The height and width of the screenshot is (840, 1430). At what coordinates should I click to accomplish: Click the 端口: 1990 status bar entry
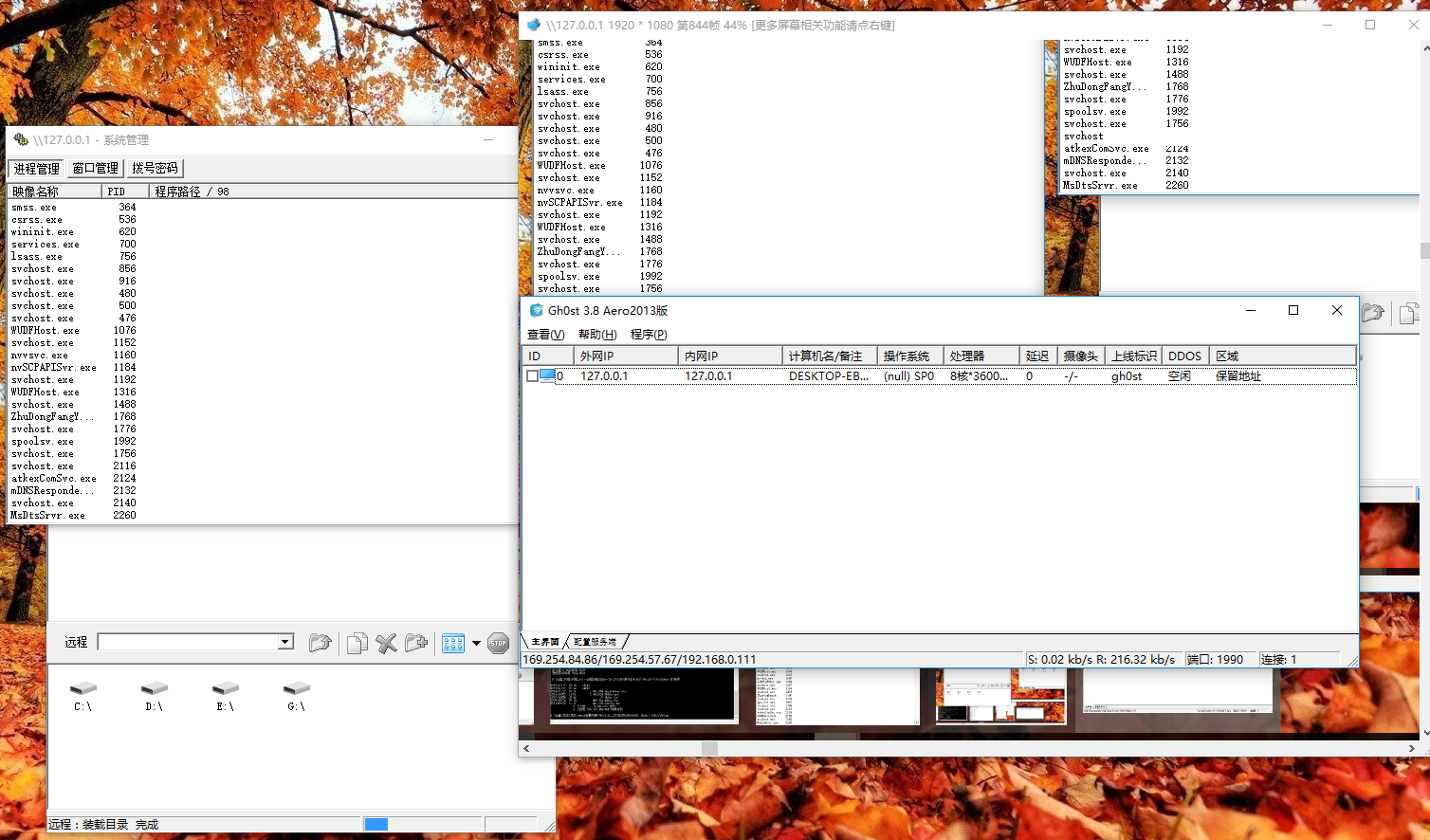pyautogui.click(x=1216, y=659)
